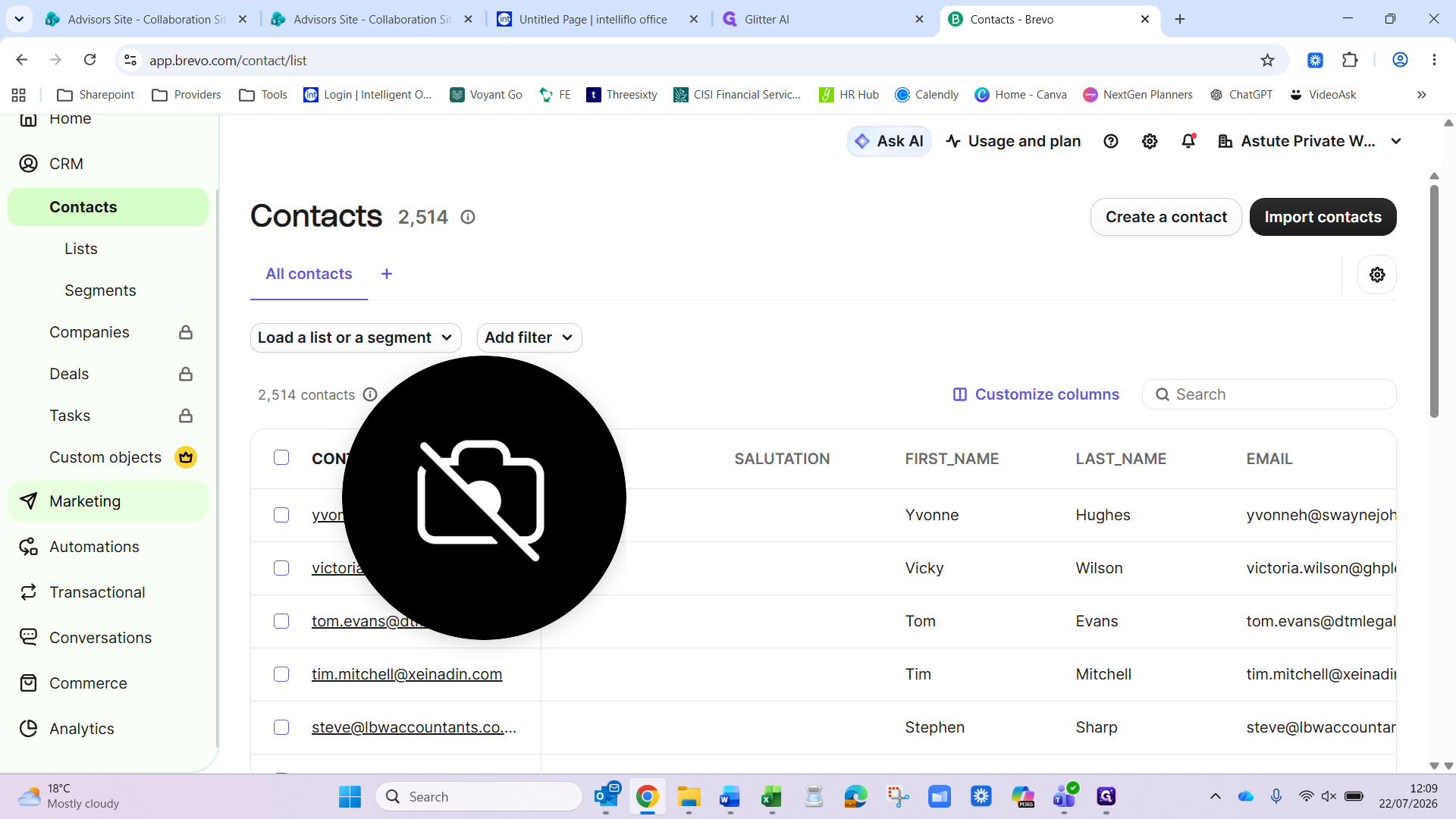
Task: Open Lists in sidebar
Action: click(x=81, y=249)
